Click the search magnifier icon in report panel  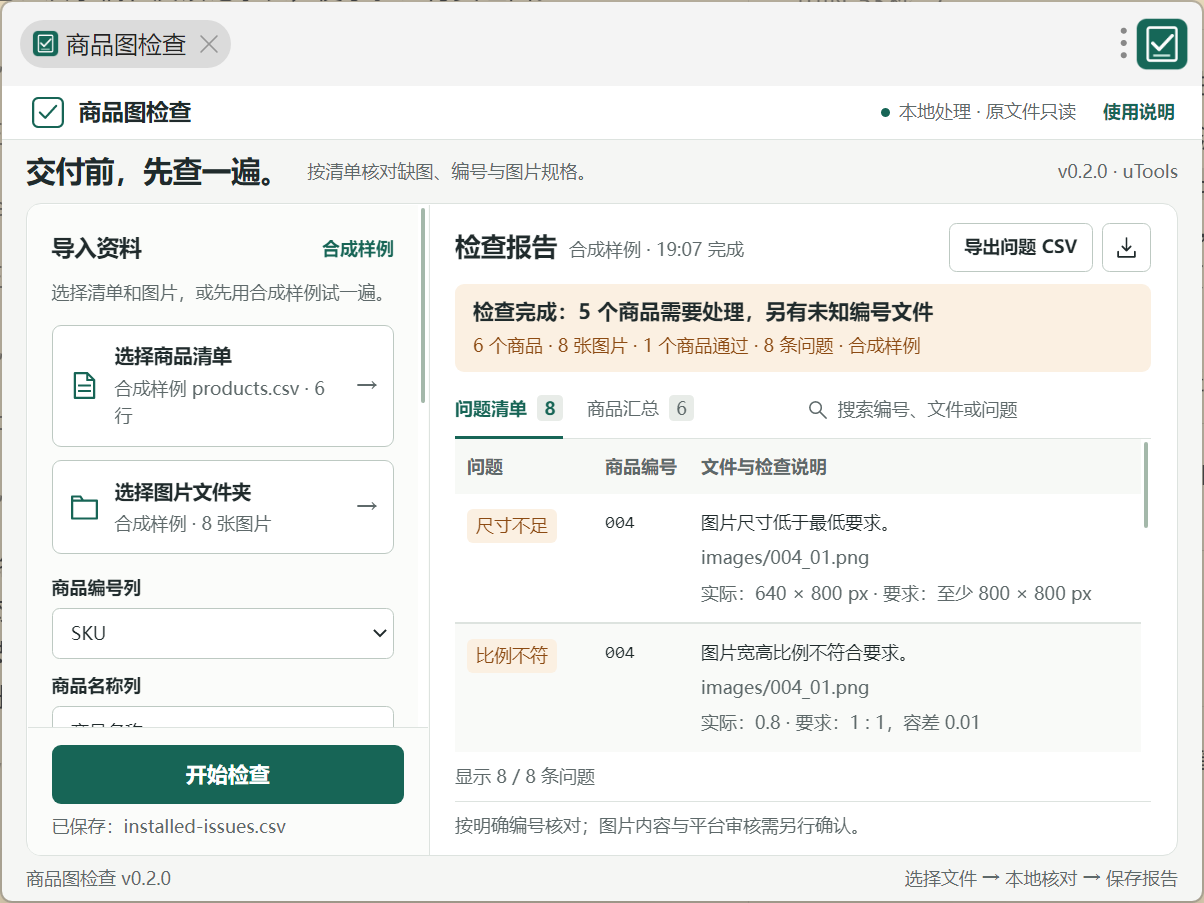(x=817, y=410)
